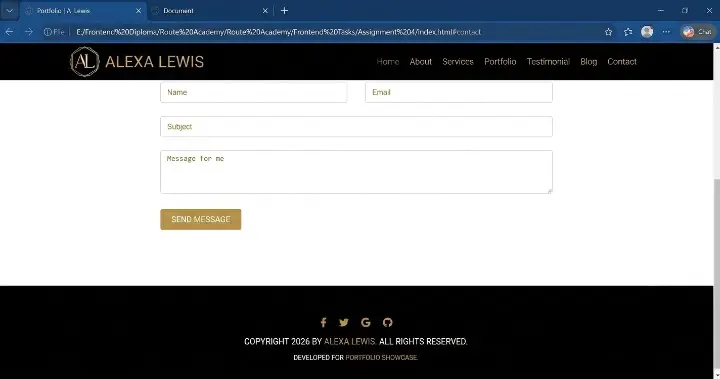Focus the Email input field
Image resolution: width=720 pixels, height=379 pixels.
pyautogui.click(x=459, y=92)
